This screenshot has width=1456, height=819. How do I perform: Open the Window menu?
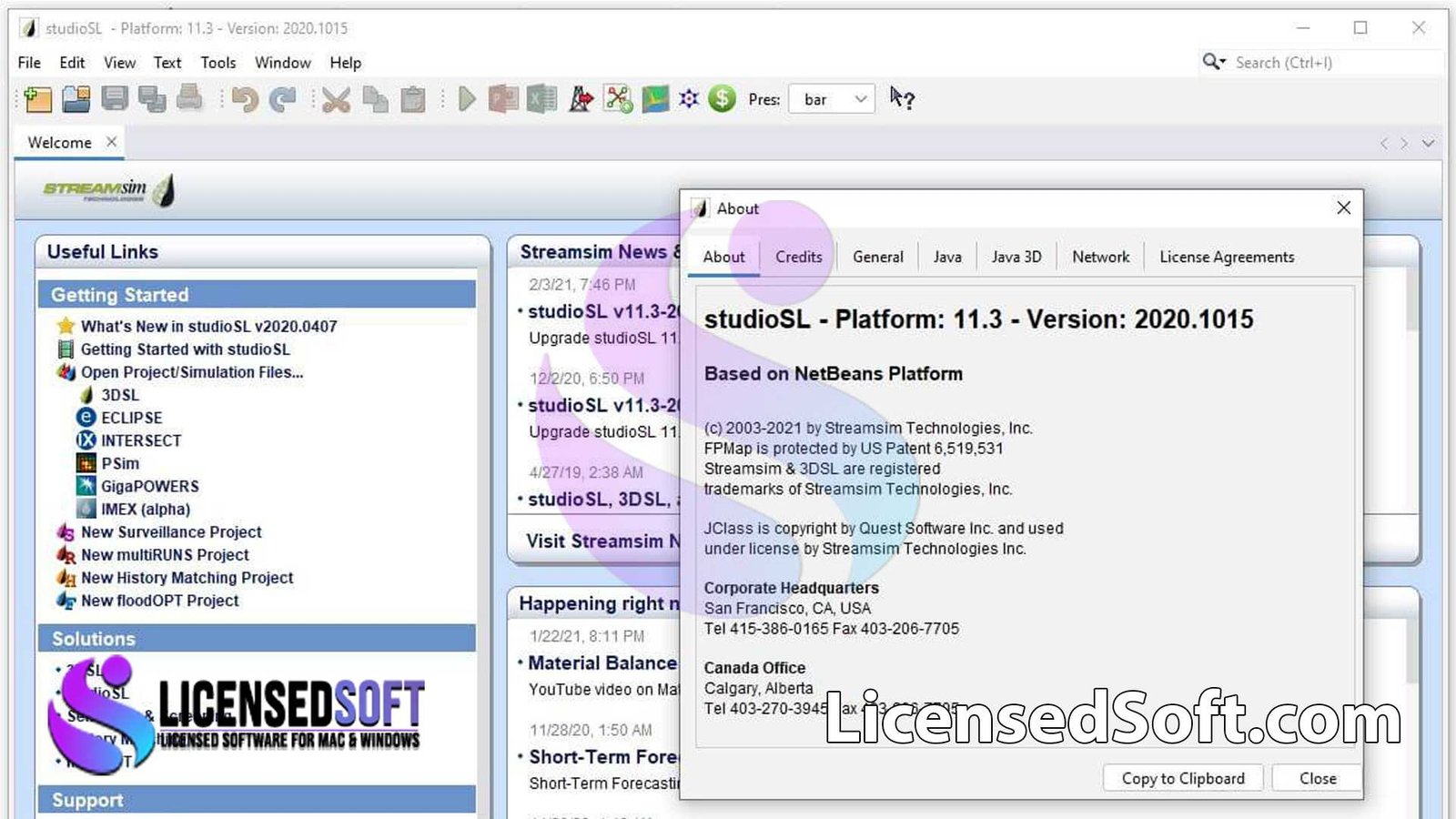coord(283,62)
